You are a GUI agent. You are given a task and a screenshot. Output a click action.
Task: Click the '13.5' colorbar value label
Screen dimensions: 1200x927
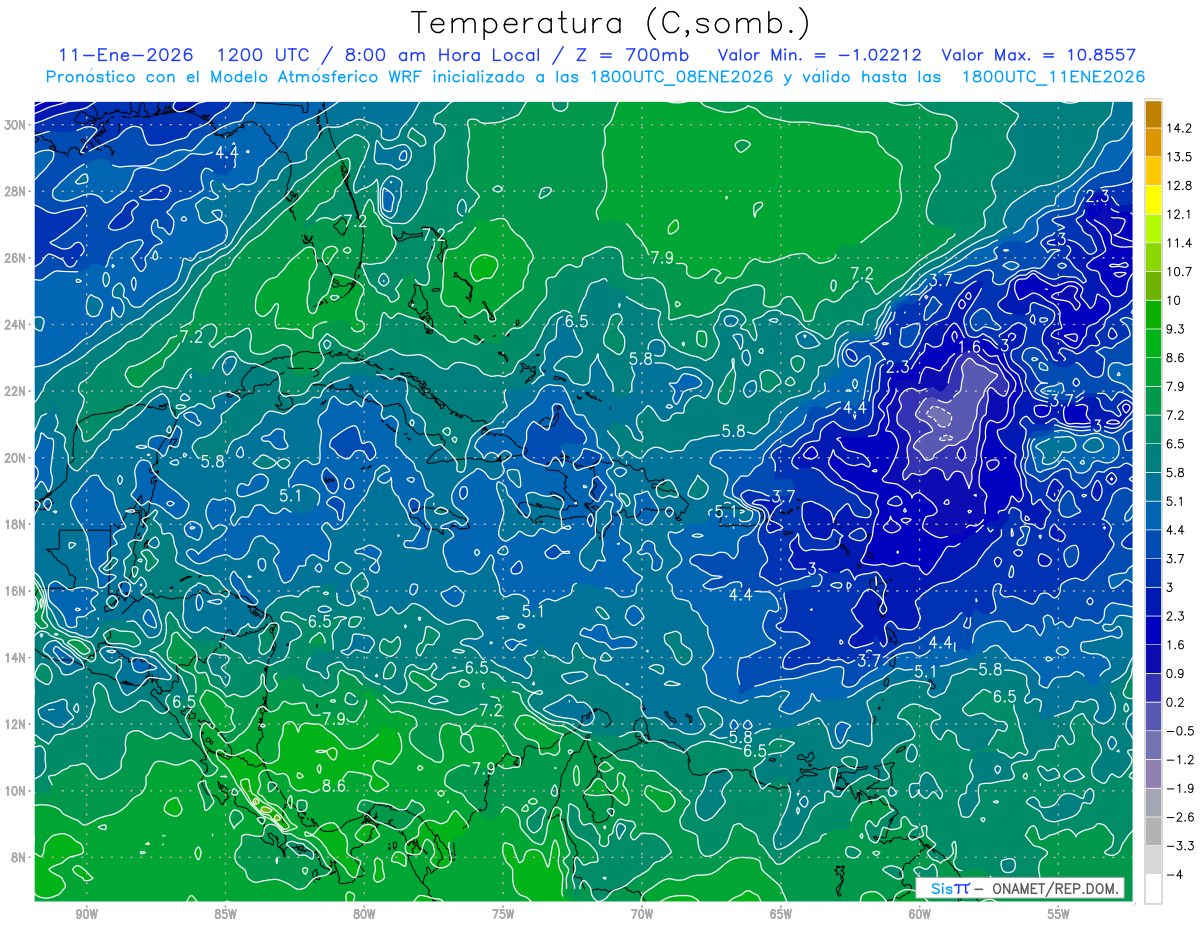[1180, 157]
